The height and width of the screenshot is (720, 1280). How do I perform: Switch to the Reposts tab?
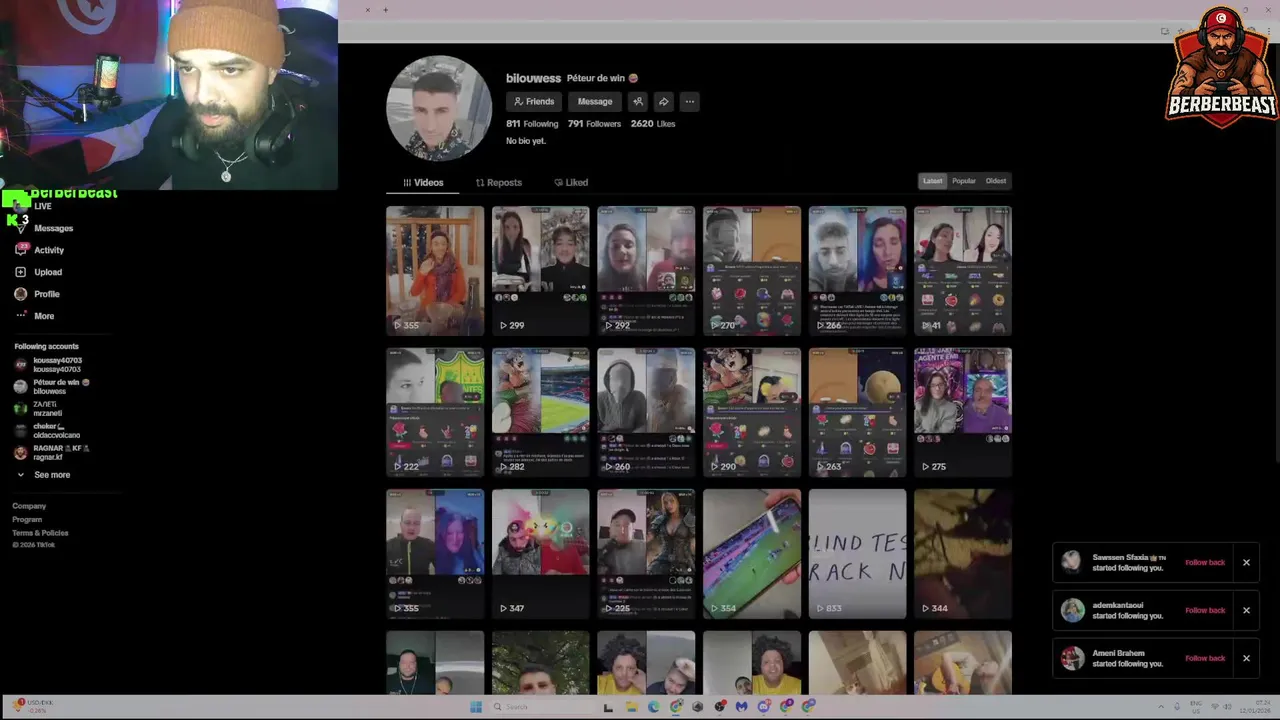coord(499,182)
